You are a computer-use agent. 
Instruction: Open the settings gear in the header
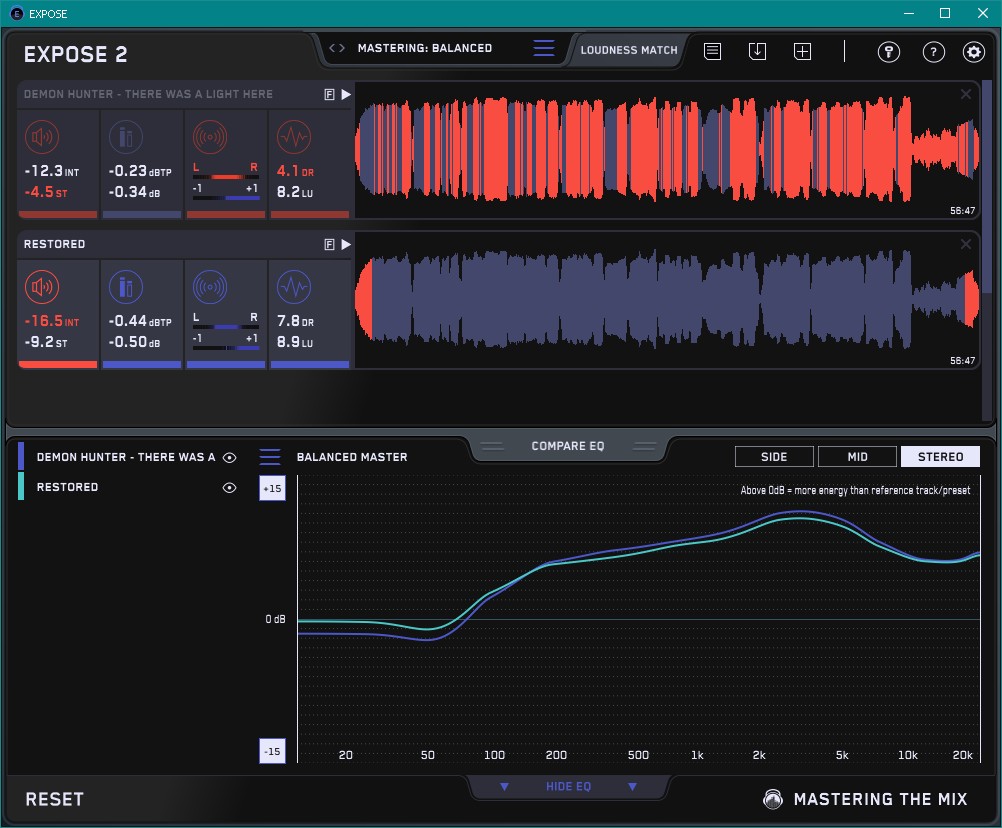(973, 52)
